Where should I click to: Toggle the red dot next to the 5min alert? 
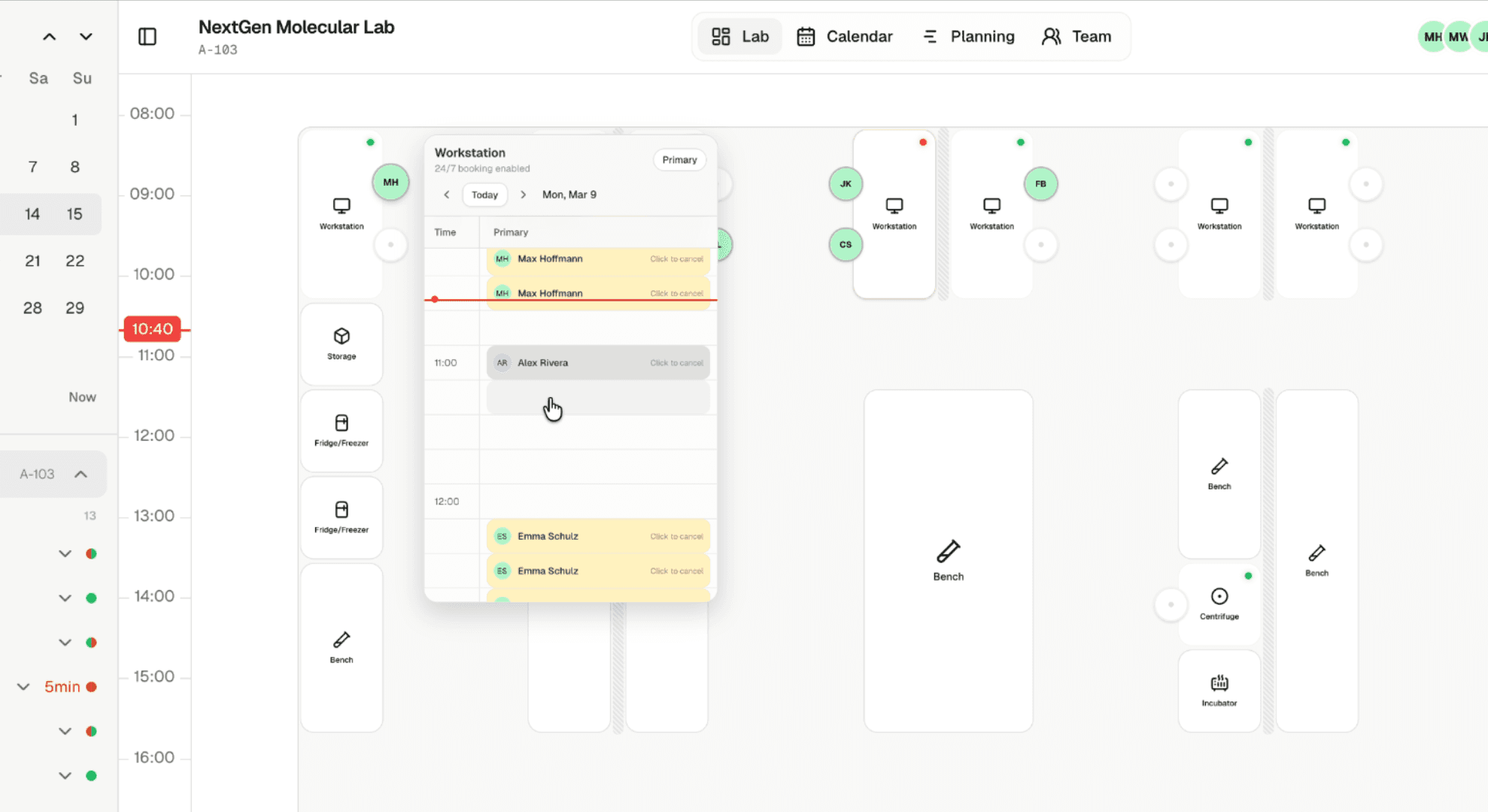92,686
